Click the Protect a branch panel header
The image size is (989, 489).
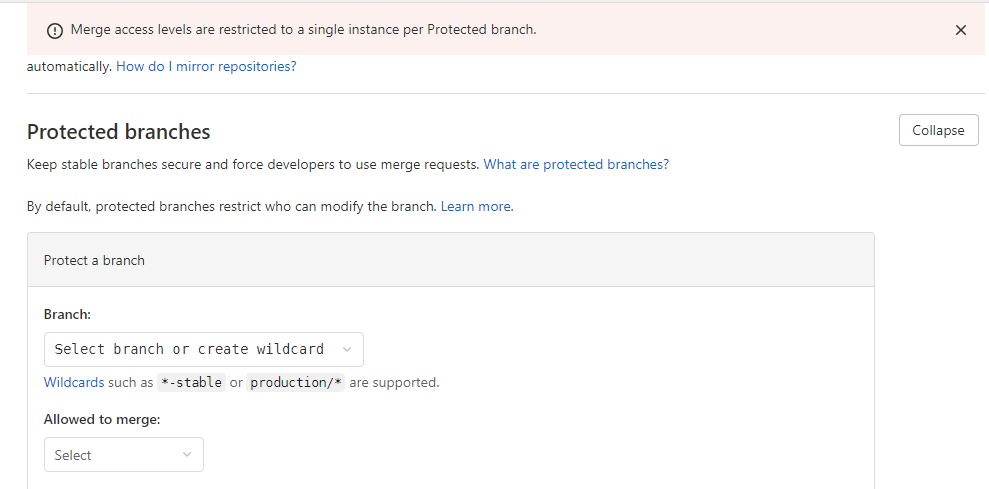point(94,260)
